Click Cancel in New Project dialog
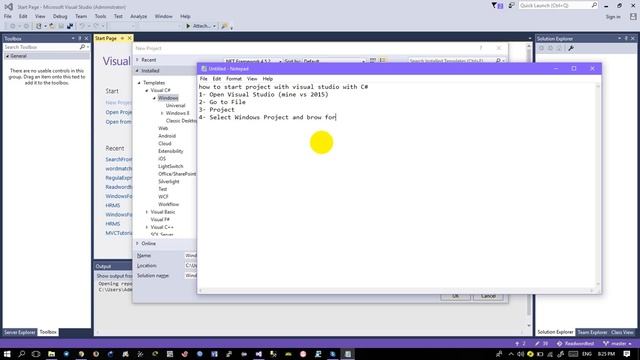The width and height of the screenshot is (640, 360). [488, 296]
